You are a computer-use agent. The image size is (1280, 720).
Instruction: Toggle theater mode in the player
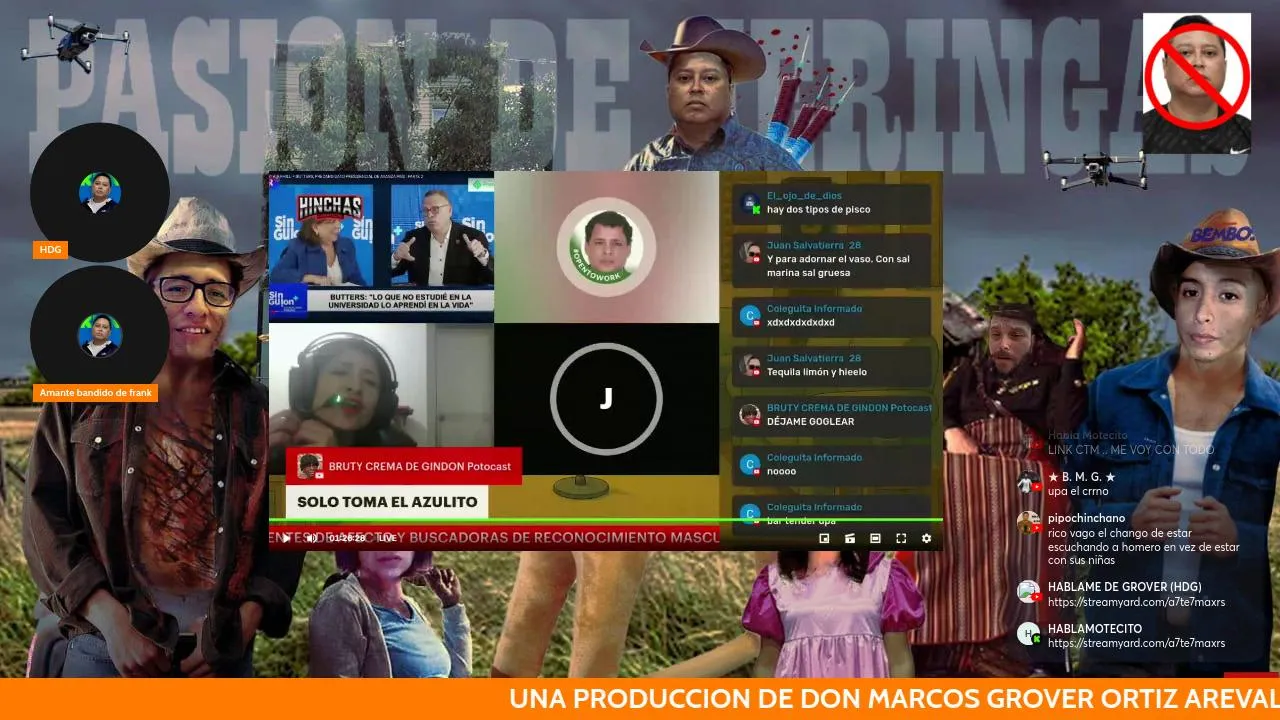click(x=875, y=538)
